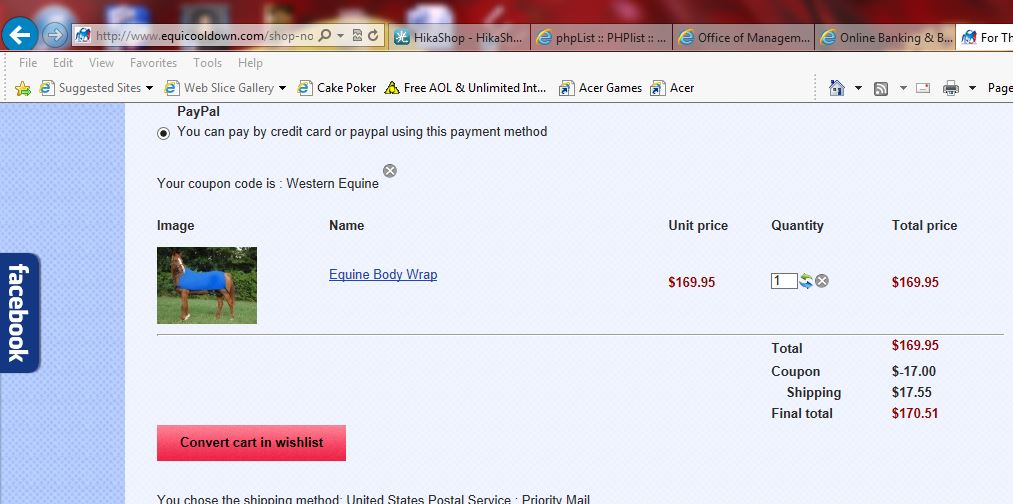Switch to the HikaShop browser tab
This screenshot has width=1013, height=504.
459,37
